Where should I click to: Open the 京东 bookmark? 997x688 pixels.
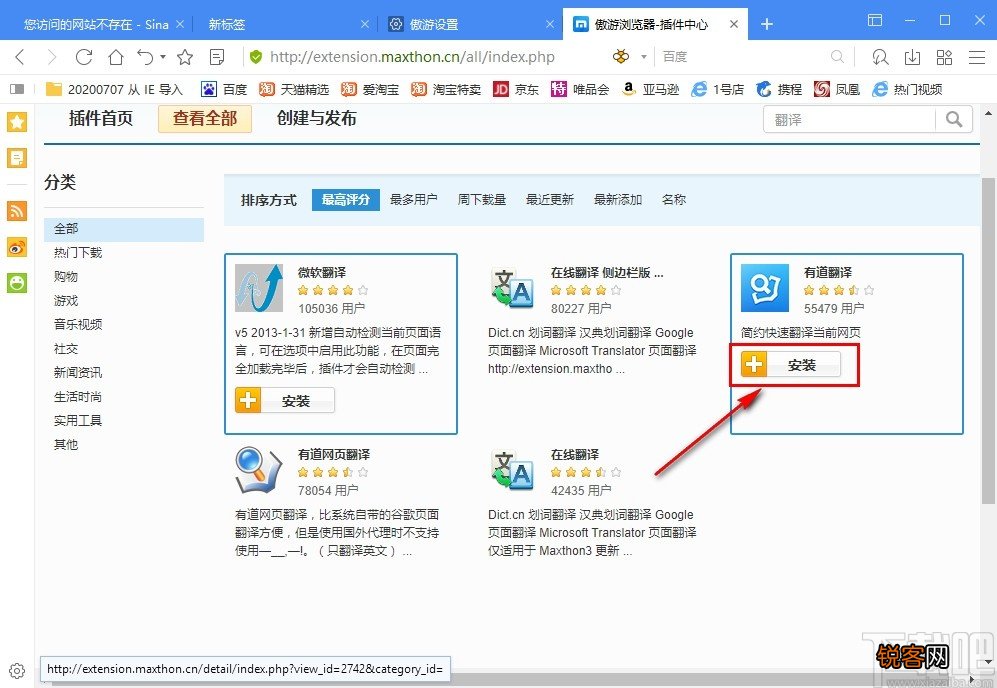click(x=516, y=89)
